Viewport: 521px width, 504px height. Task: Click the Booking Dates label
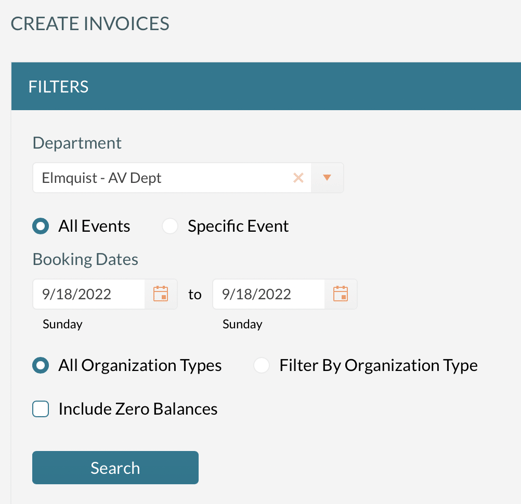point(85,259)
